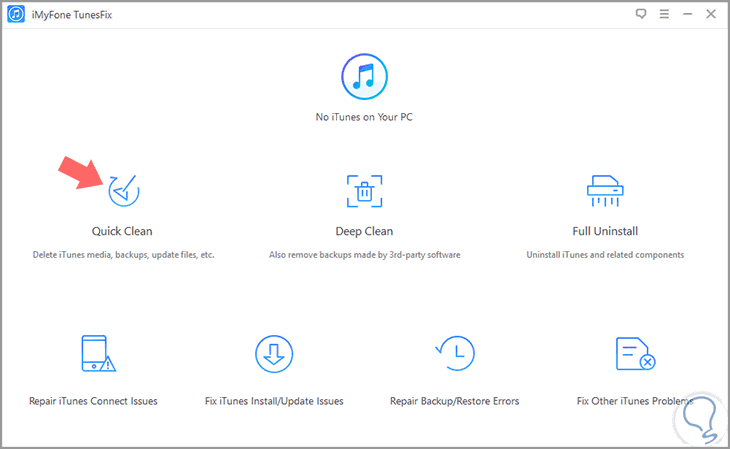The height and width of the screenshot is (449, 730).
Task: Open the Deep Clean trash icon
Action: pyautogui.click(x=365, y=191)
